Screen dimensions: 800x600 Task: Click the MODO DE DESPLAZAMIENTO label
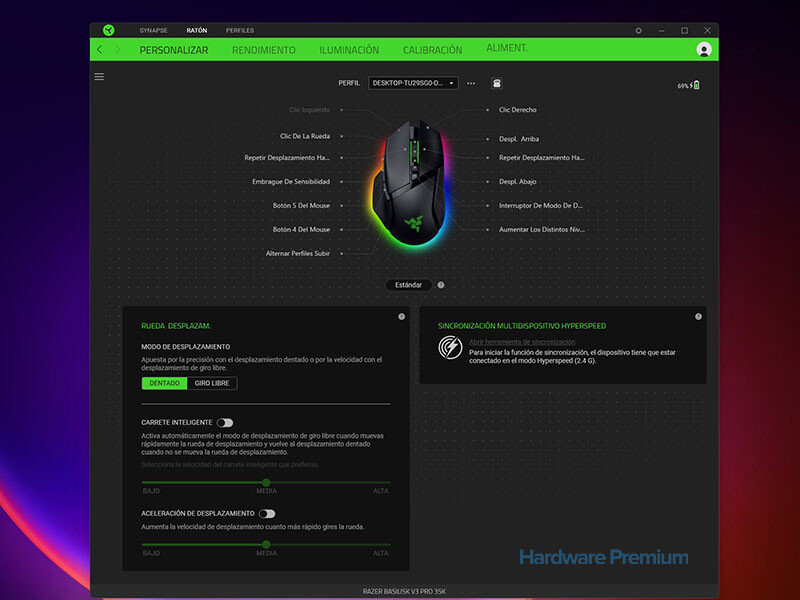[186, 347]
